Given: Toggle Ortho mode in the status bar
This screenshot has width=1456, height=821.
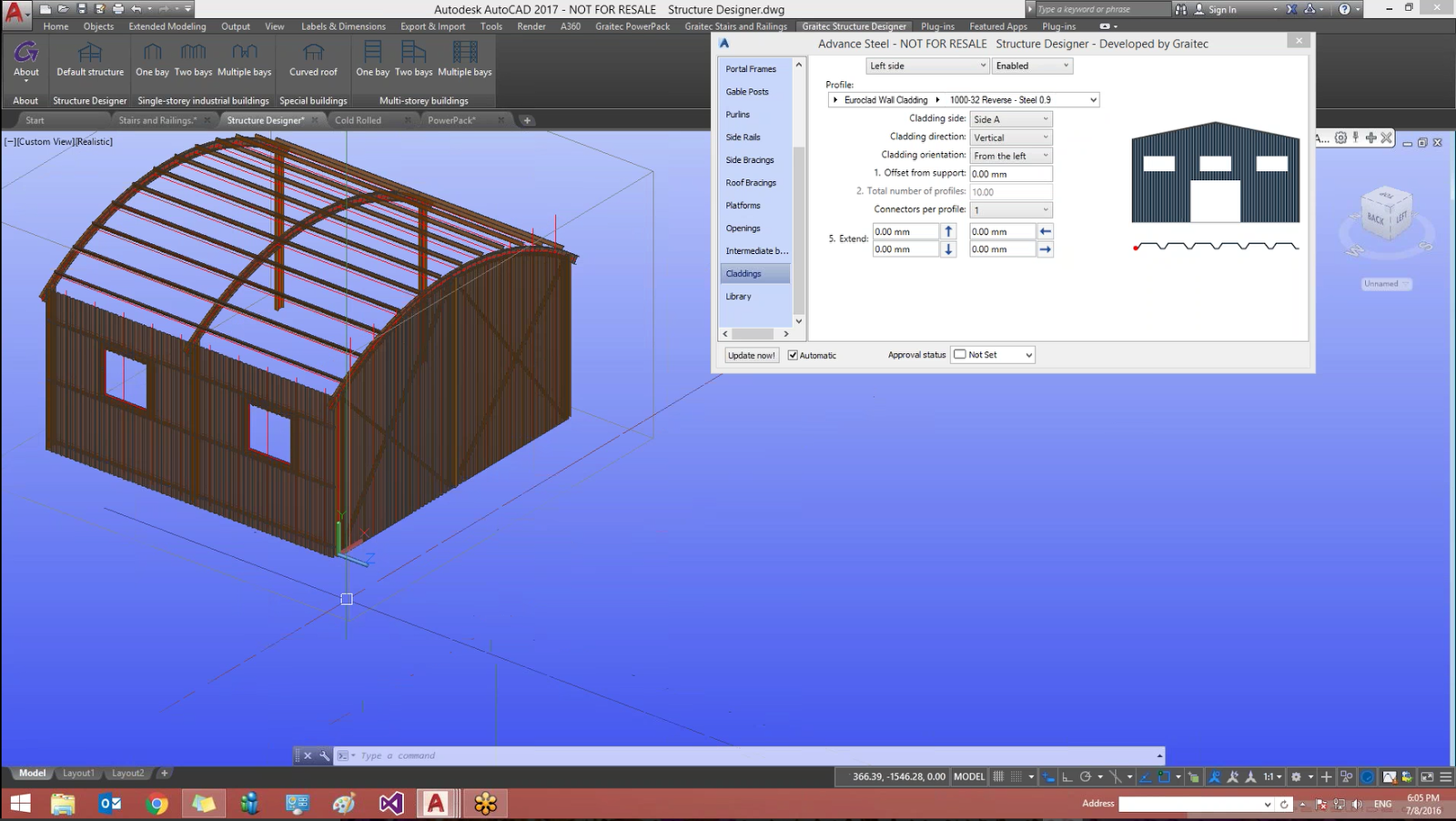Looking at the screenshot, I should coord(1067,776).
